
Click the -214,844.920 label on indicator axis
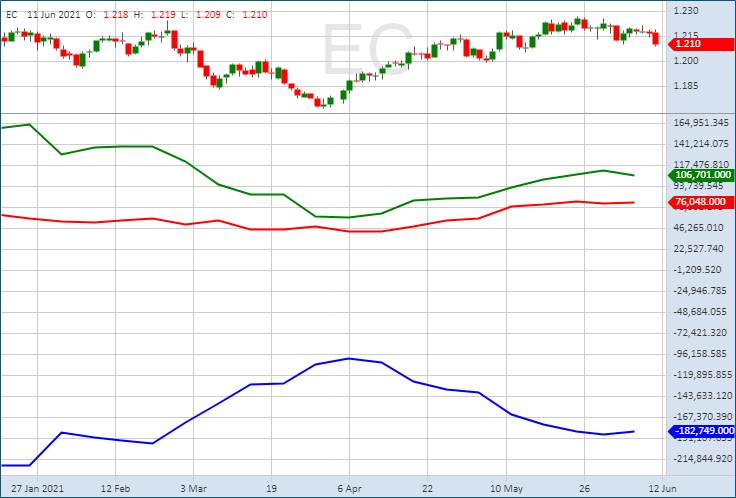701,459
